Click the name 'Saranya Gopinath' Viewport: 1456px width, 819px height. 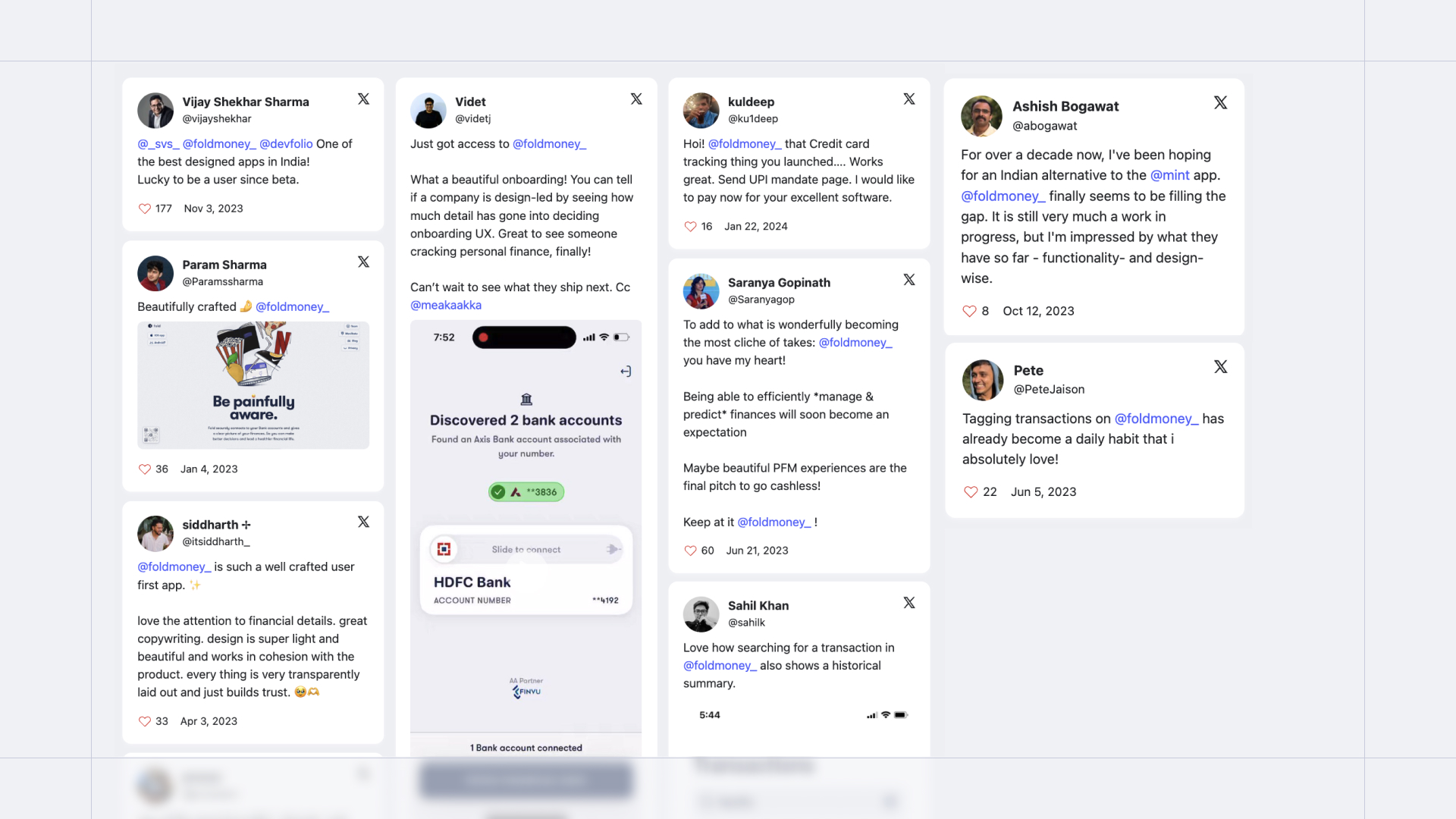(780, 283)
